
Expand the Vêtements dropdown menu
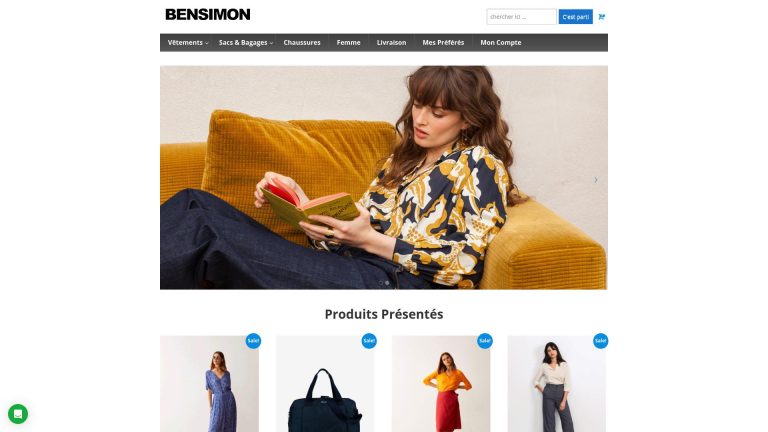coord(188,43)
